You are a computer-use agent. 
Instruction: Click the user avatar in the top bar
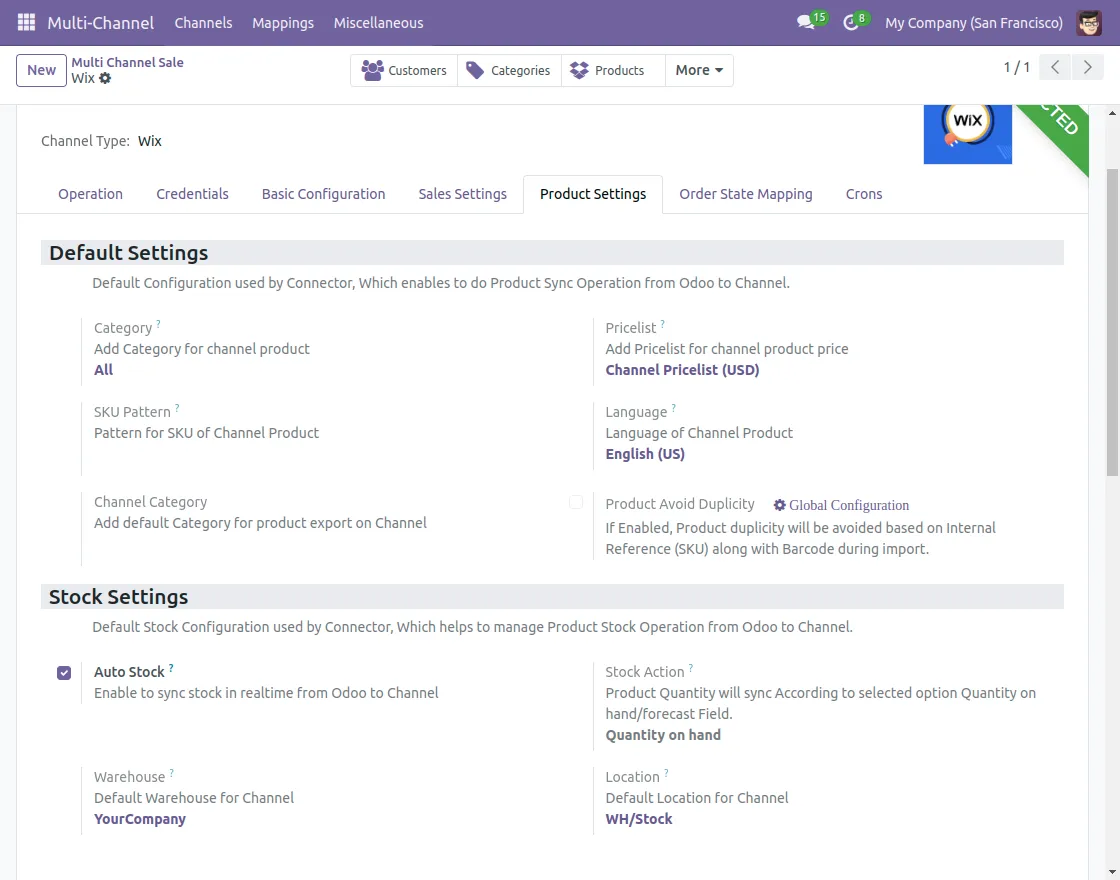click(1089, 22)
